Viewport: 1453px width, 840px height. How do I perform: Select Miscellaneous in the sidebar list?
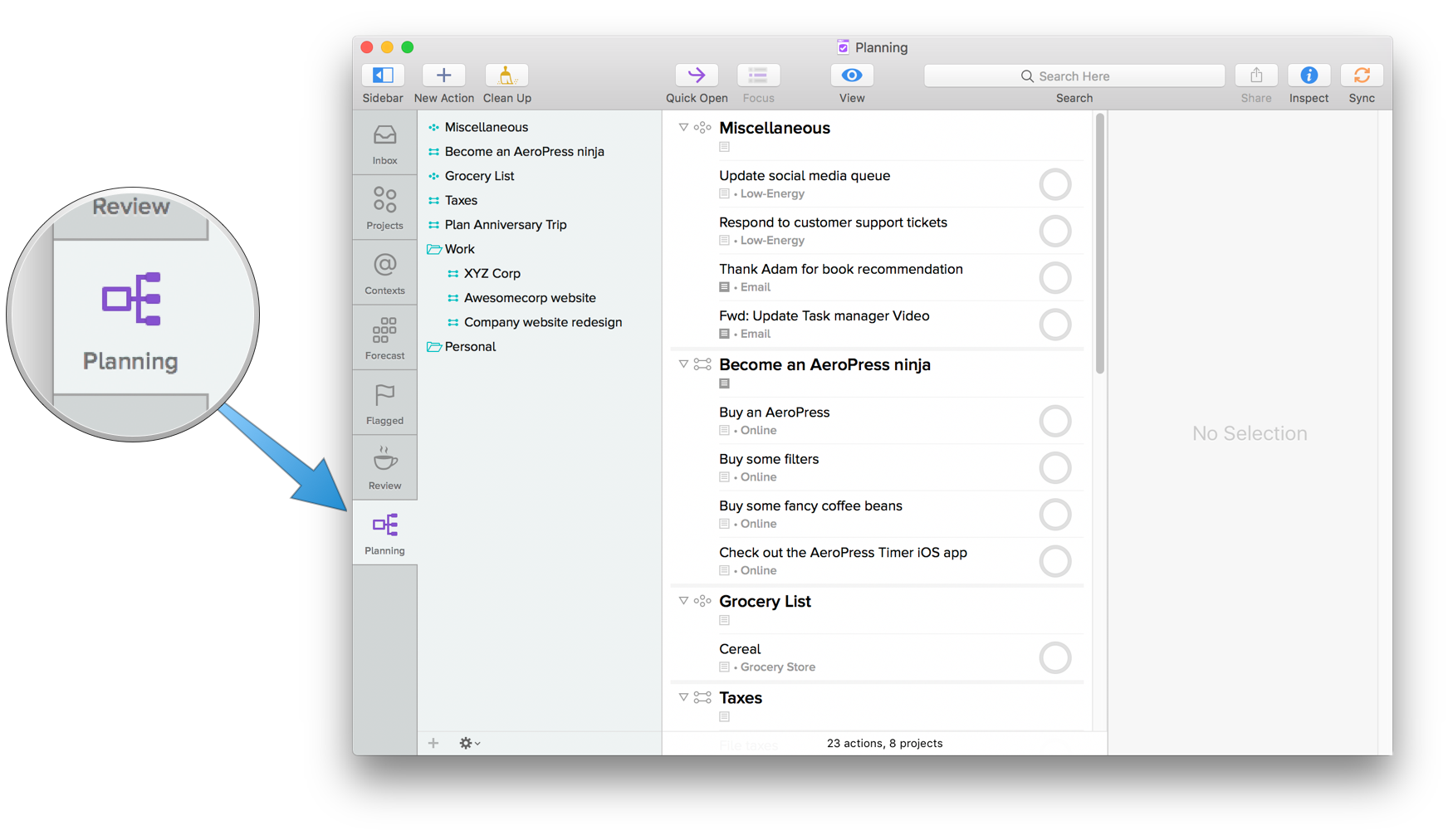pos(487,127)
